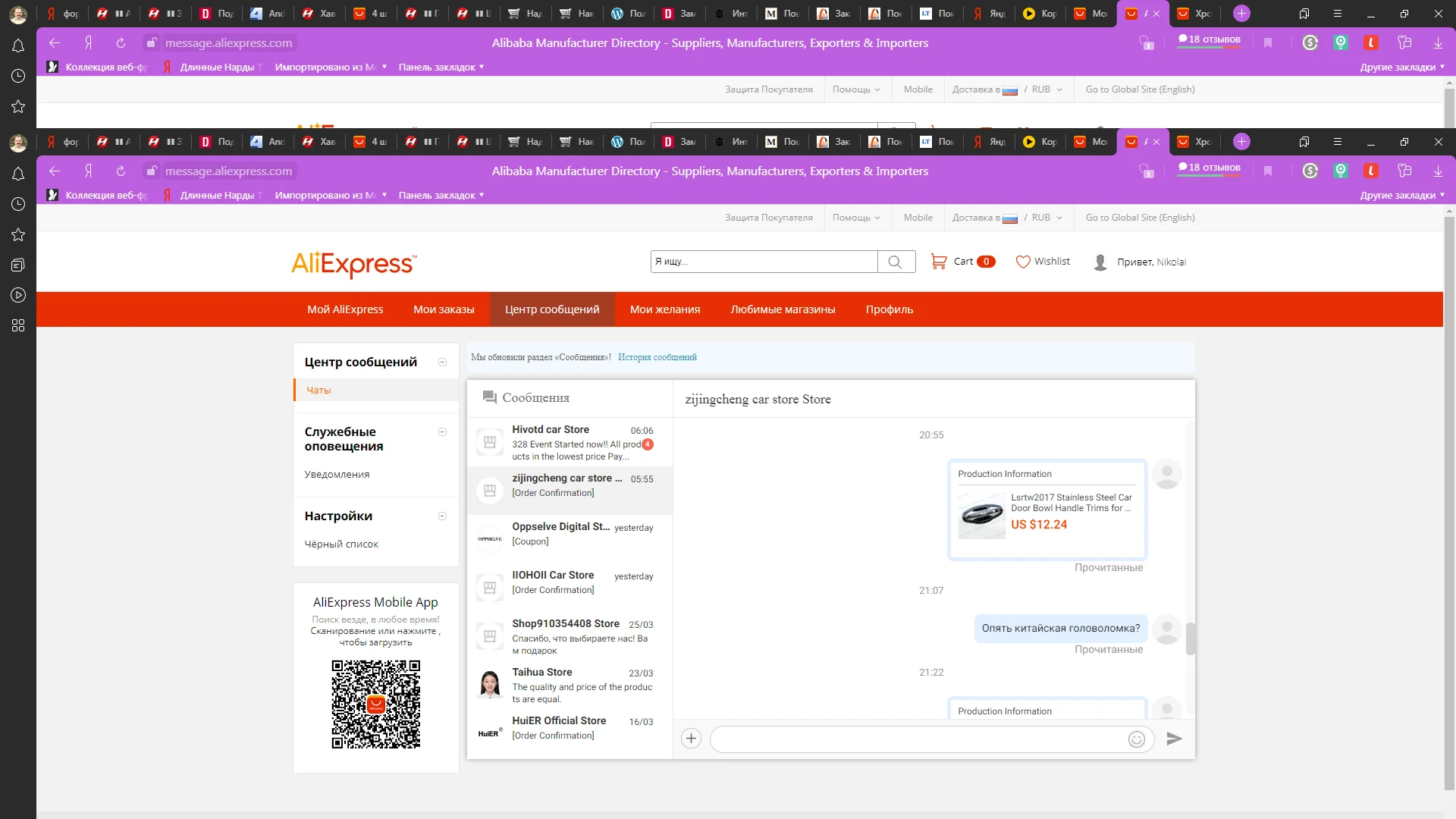Viewport: 1456px width, 819px height.
Task: Collapse the Служебные оповещения section
Action: pos(443,432)
